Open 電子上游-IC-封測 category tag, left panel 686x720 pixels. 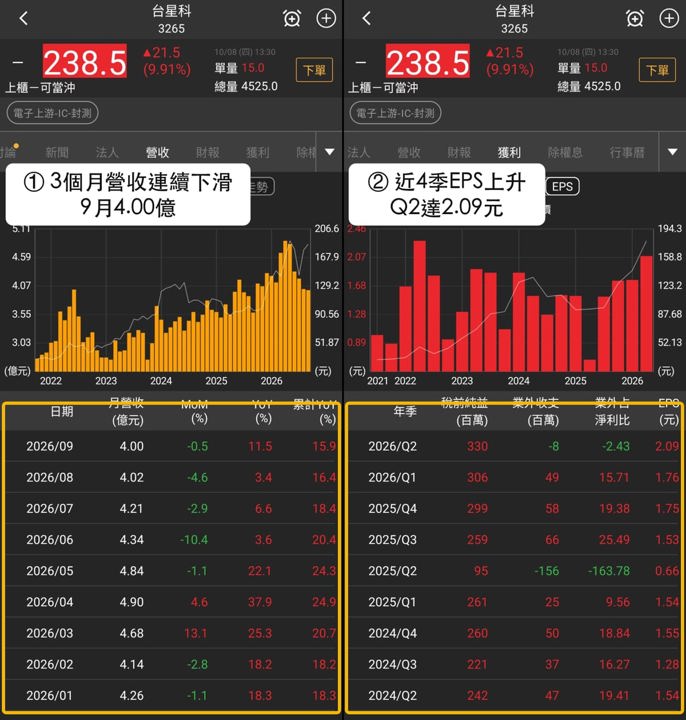click(52, 113)
